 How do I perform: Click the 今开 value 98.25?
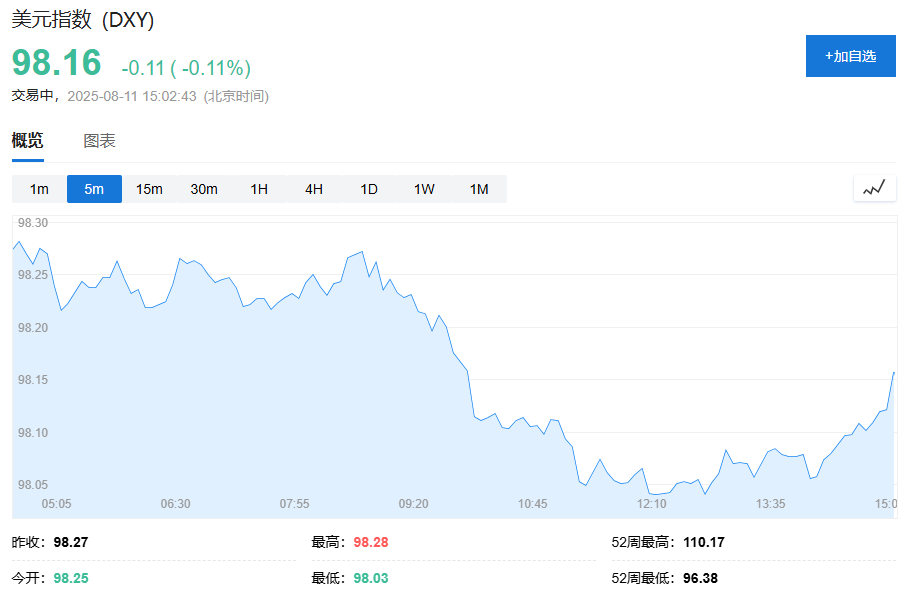point(71,578)
